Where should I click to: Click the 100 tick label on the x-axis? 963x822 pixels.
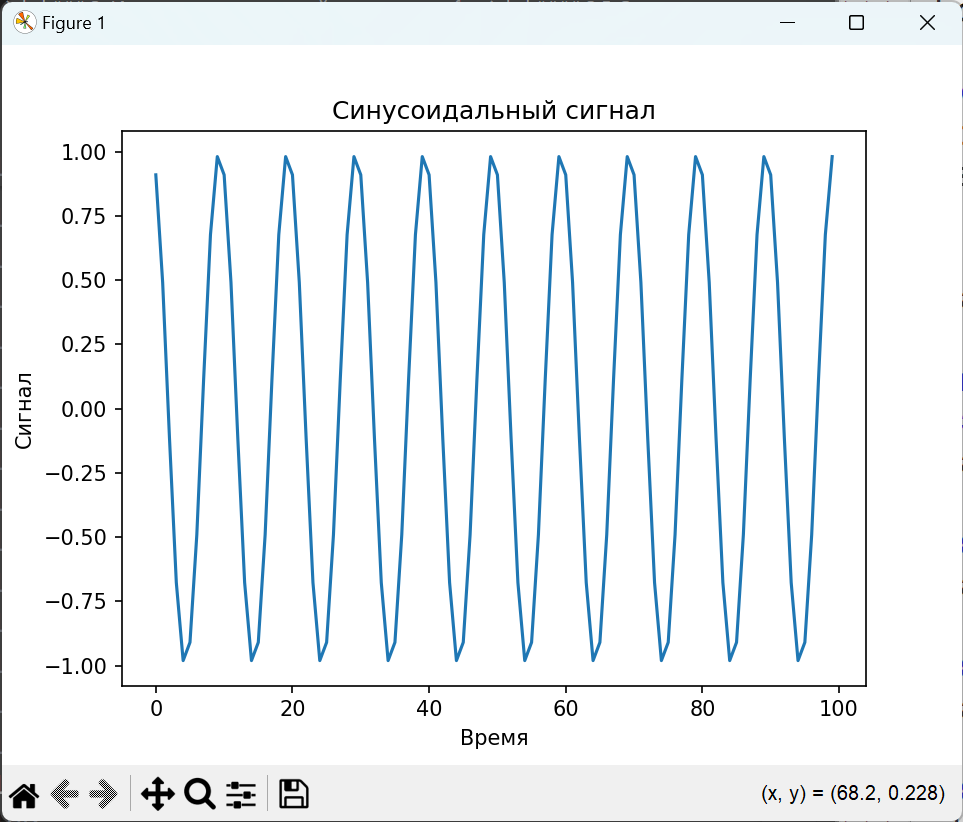click(839, 708)
